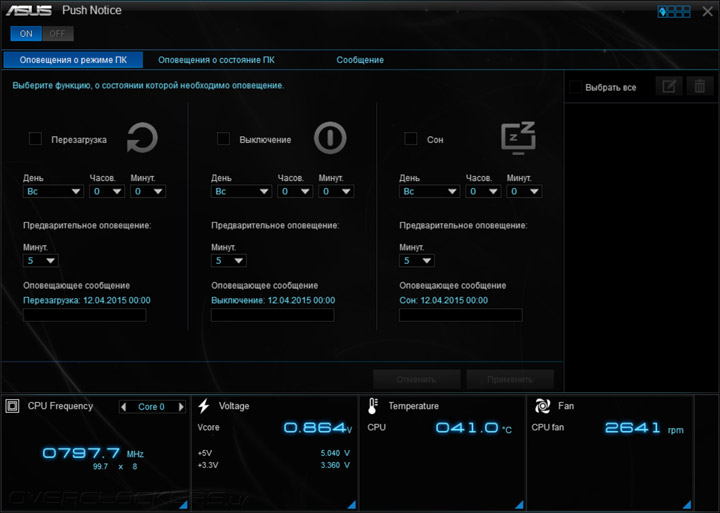Switch to Оповещения о состояние ПК tab

tap(216, 60)
